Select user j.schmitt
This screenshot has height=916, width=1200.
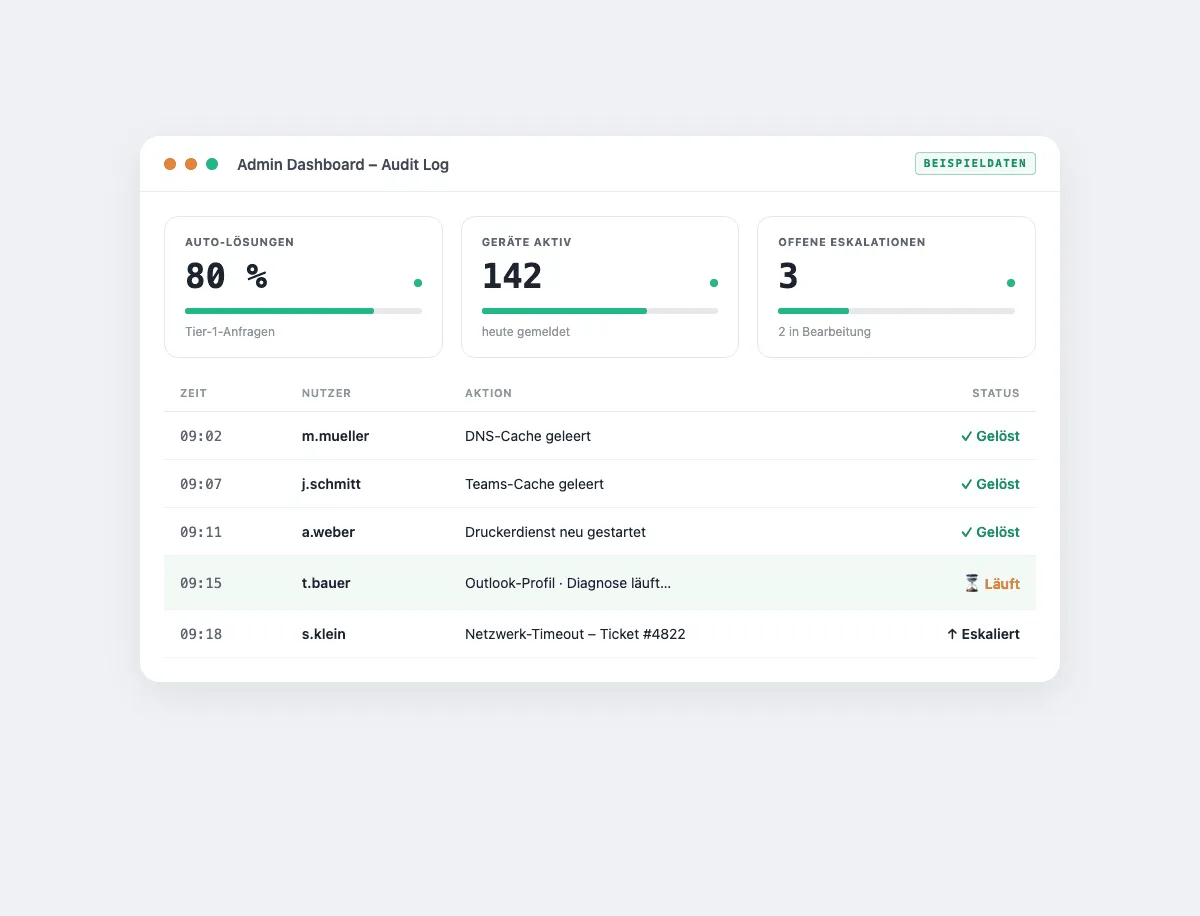(x=331, y=484)
